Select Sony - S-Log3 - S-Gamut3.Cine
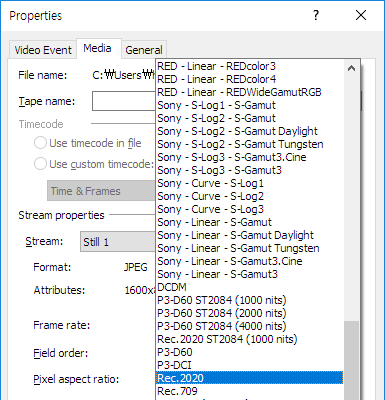Screen dimensions: 385x400 click(249, 157)
